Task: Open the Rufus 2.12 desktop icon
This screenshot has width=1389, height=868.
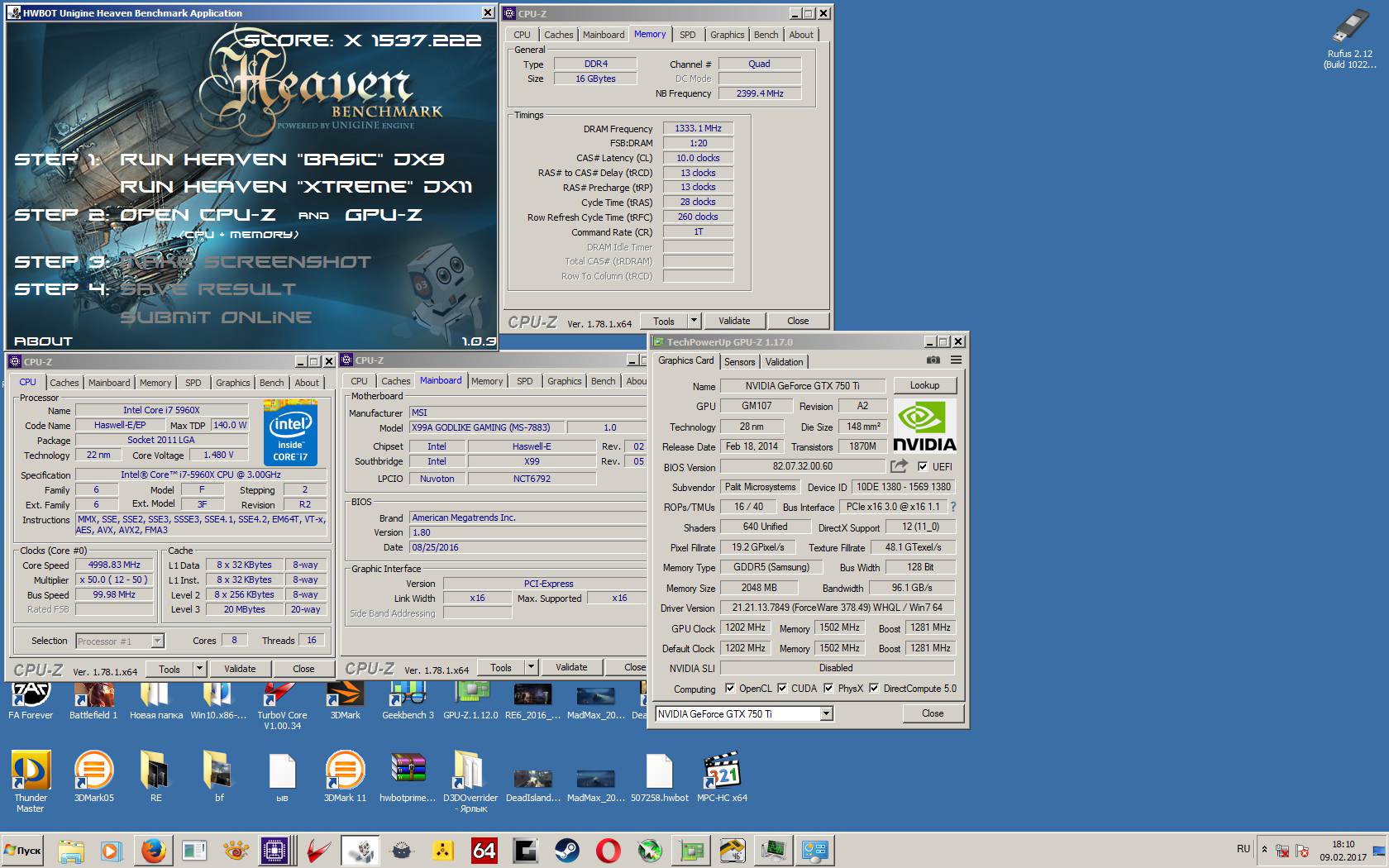Action: pos(1350,38)
